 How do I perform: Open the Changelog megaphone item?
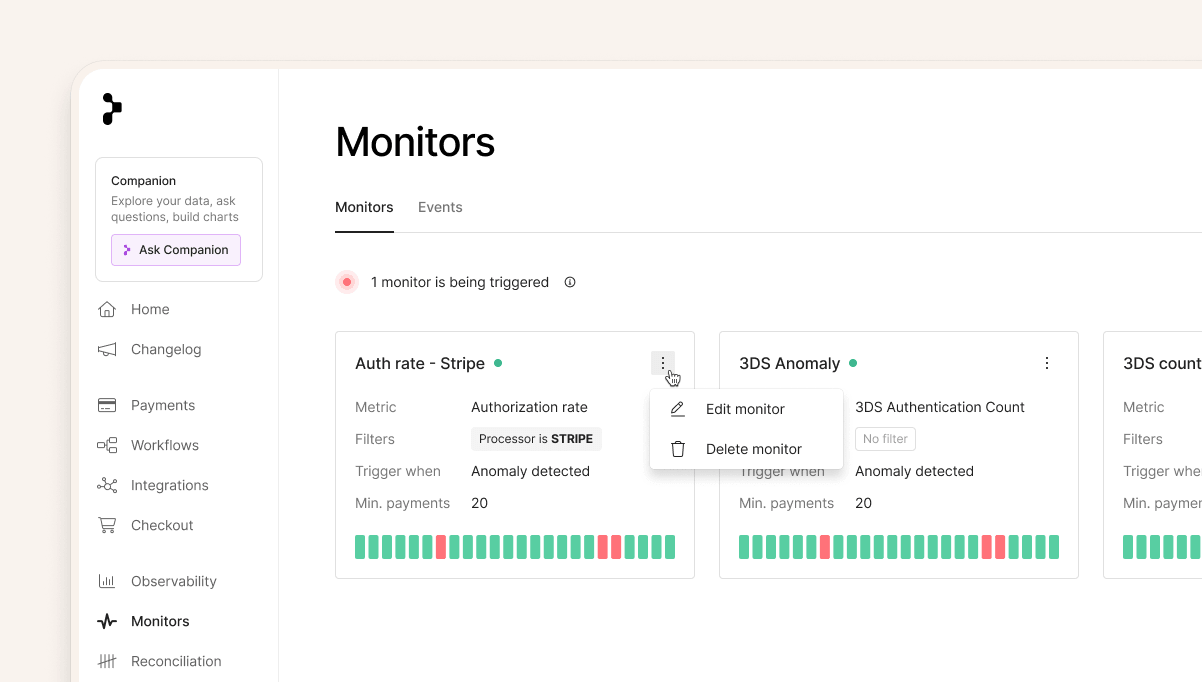[149, 349]
